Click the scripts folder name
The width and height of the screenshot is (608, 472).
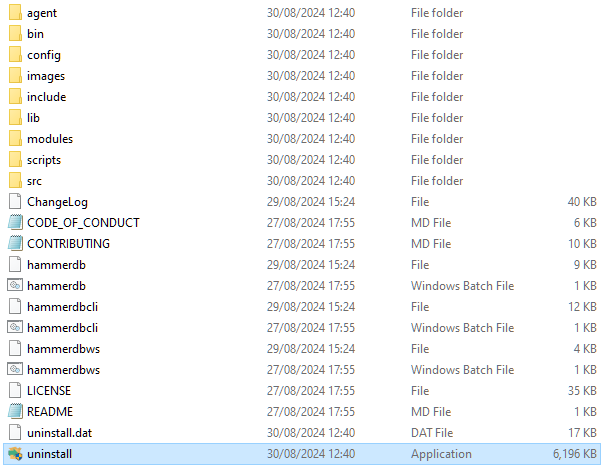pyautogui.click(x=44, y=160)
